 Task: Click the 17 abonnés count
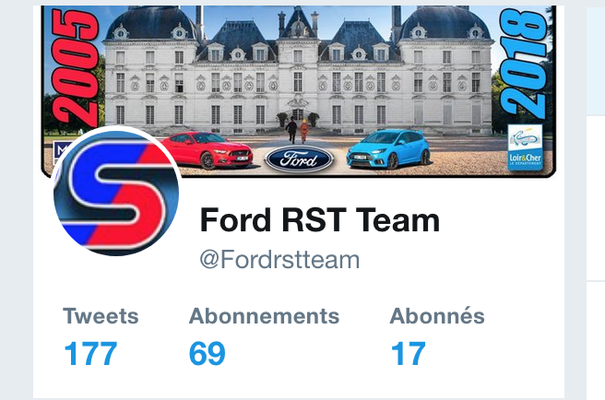tap(408, 354)
